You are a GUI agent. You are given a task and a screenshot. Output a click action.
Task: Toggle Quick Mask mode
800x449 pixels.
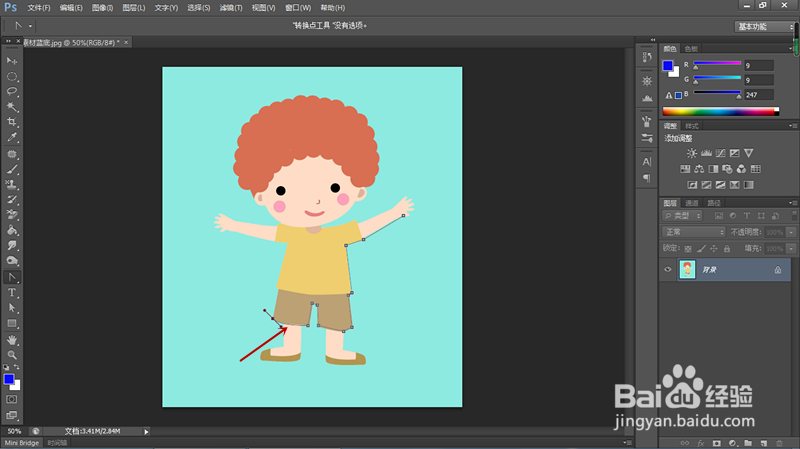12,400
